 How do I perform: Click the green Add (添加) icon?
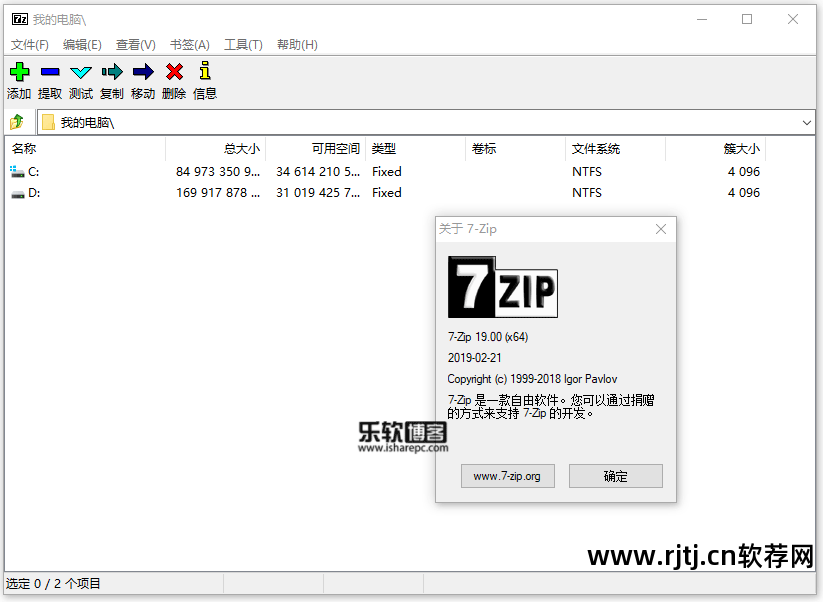[x=19, y=72]
